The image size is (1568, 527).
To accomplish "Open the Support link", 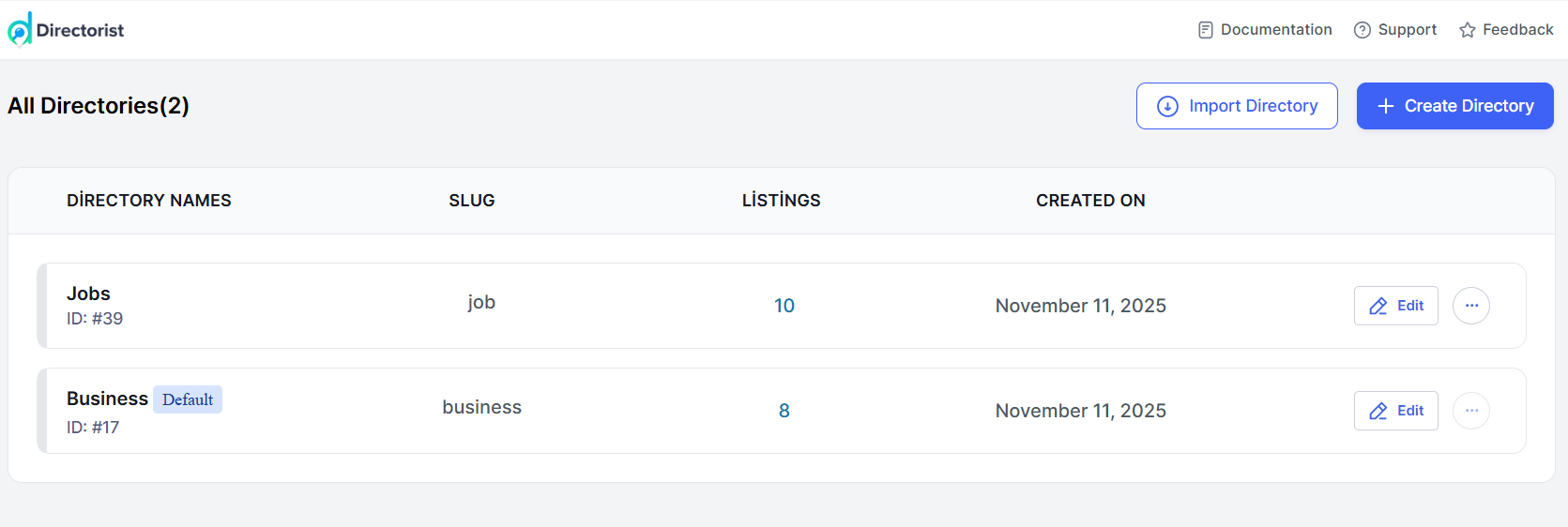I will [x=1395, y=30].
